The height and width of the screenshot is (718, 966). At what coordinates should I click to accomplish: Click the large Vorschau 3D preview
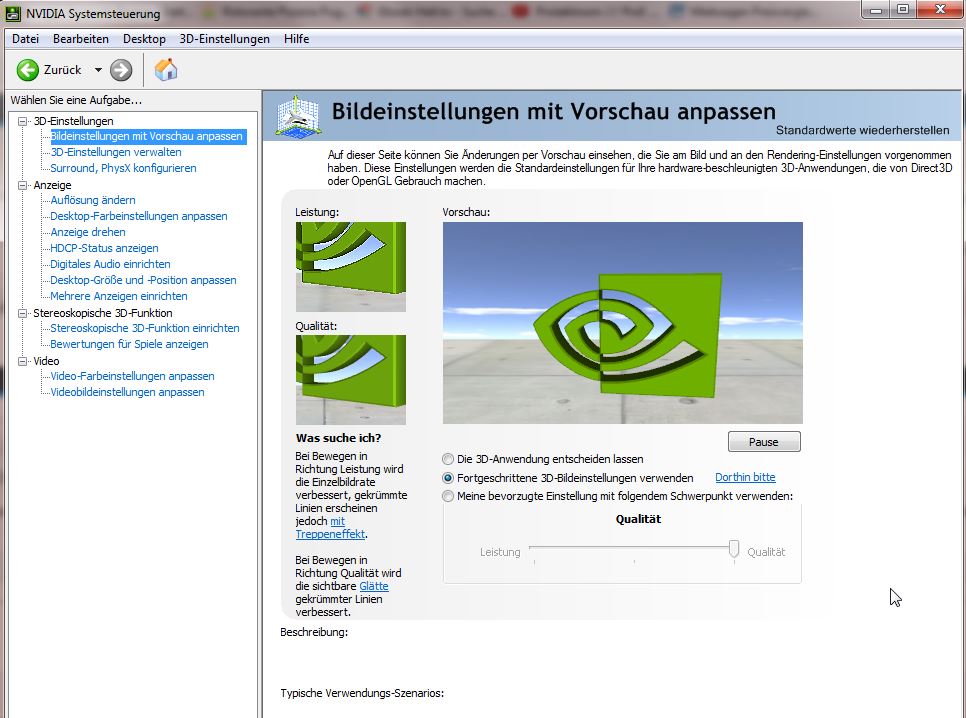pos(623,323)
